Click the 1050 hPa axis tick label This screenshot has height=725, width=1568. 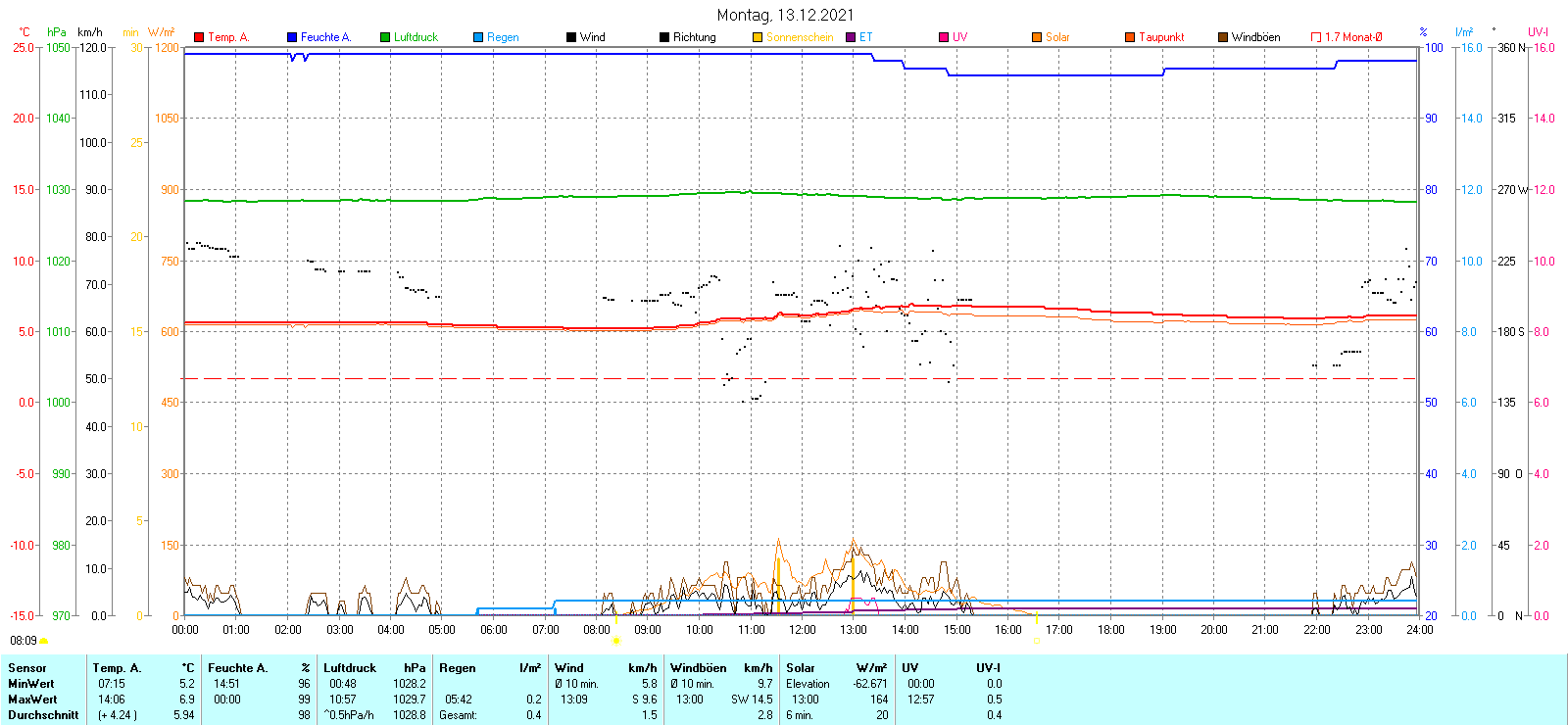click(x=59, y=48)
